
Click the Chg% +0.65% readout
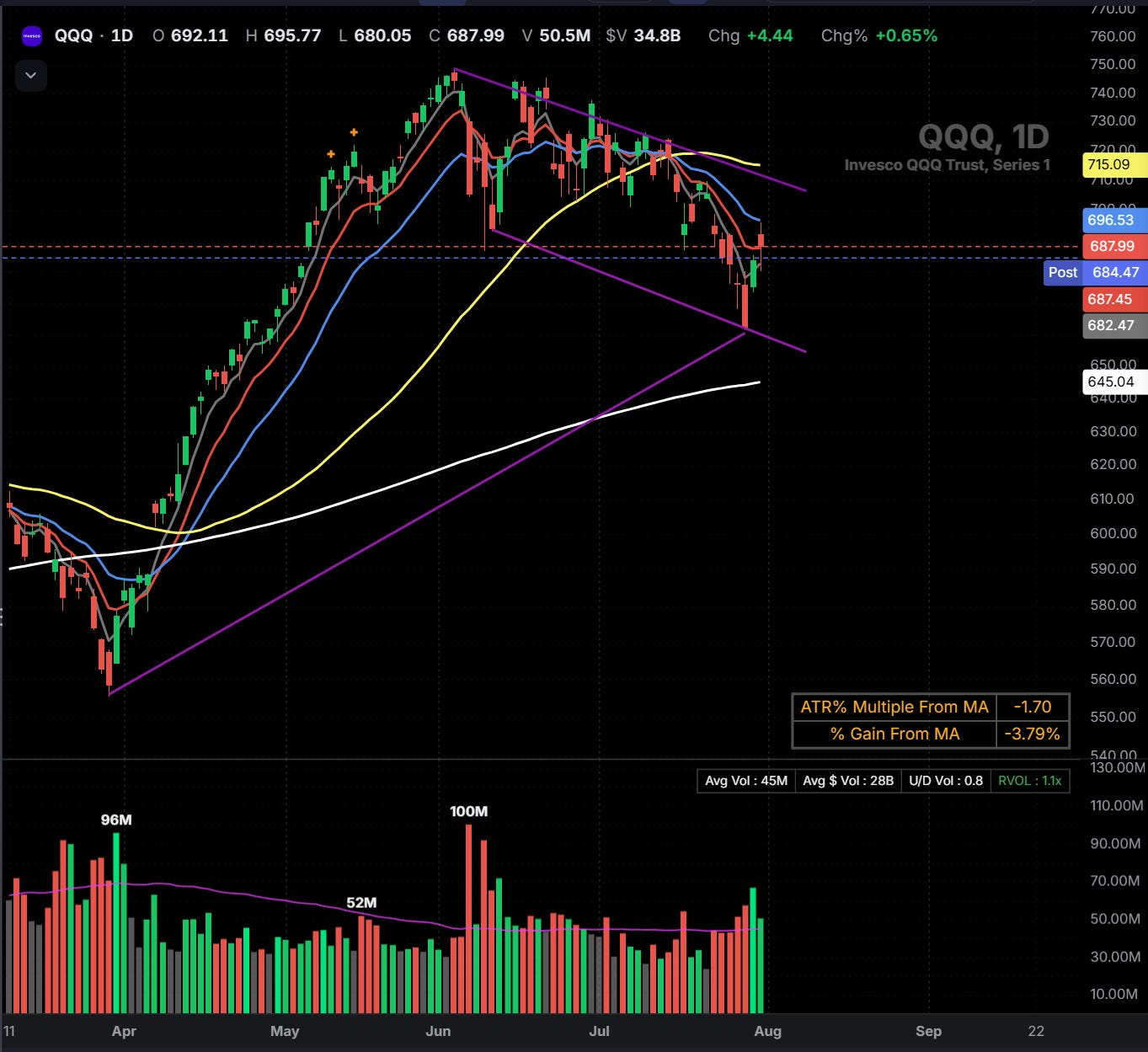tap(879, 36)
